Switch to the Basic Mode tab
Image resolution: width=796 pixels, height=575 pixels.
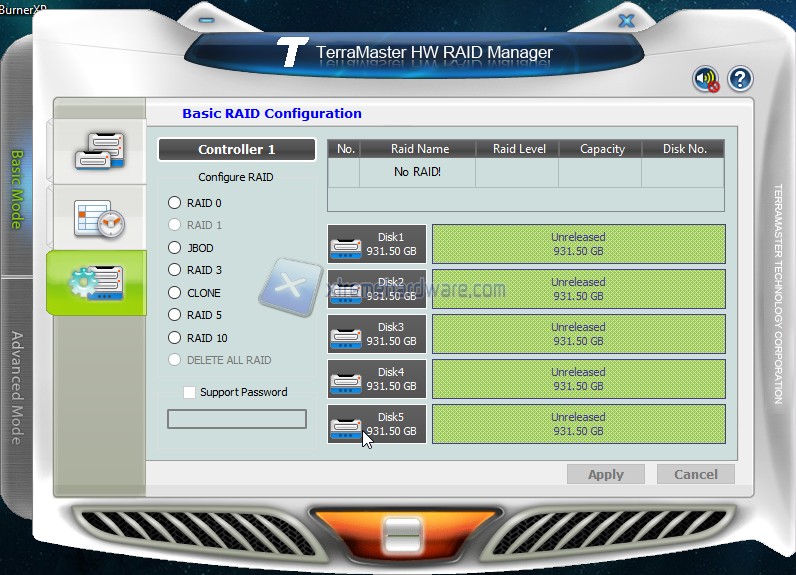pyautogui.click(x=17, y=190)
